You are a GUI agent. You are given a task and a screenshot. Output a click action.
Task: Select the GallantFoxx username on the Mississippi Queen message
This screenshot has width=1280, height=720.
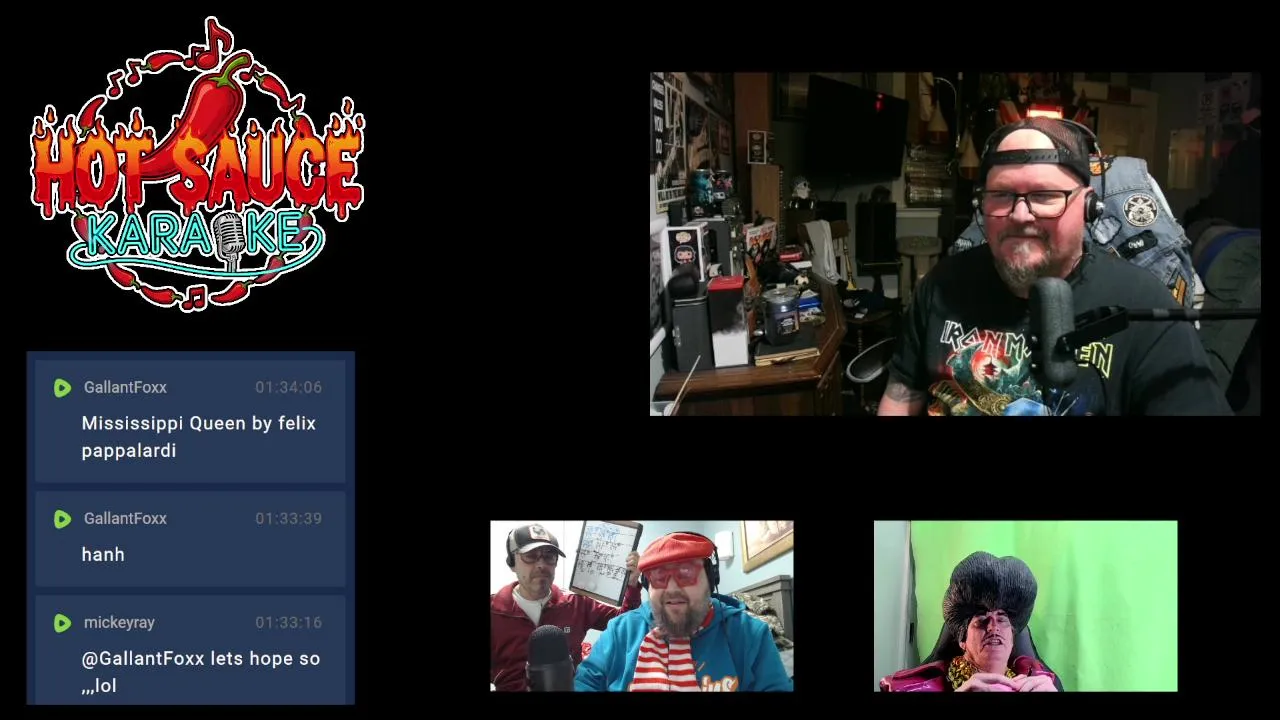click(x=125, y=387)
